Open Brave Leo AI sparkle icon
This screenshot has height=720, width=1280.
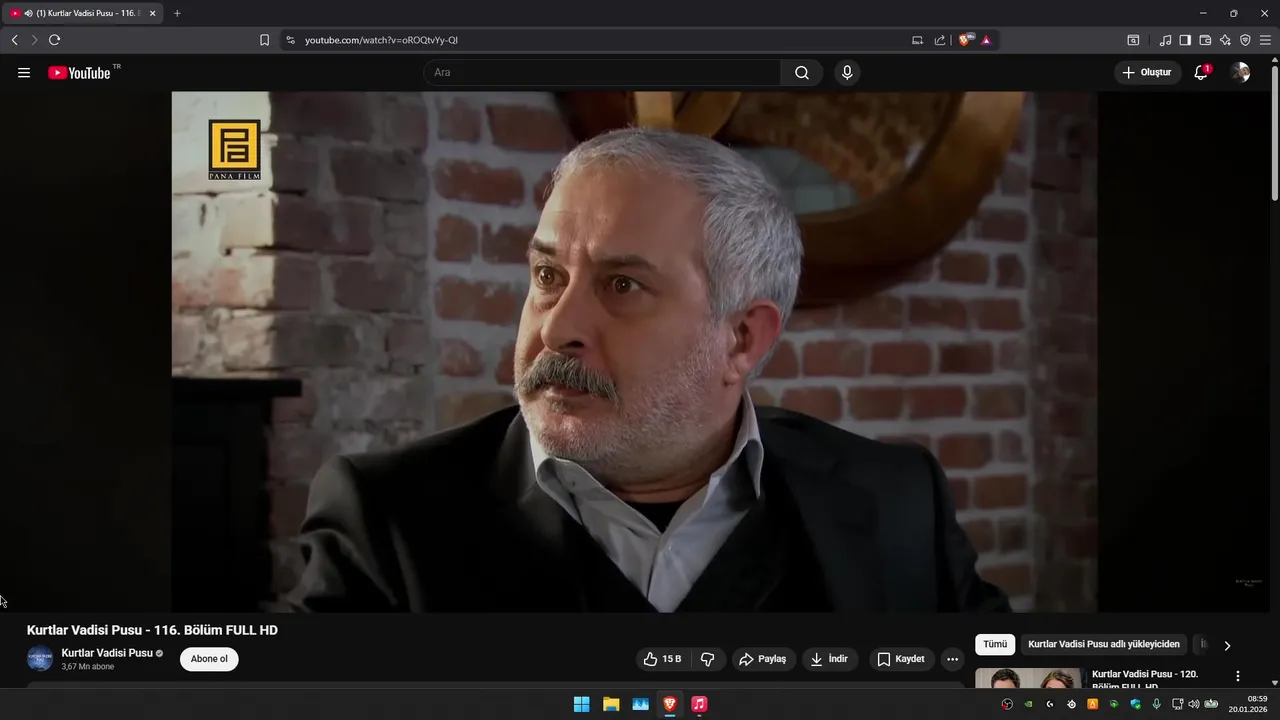click(1225, 40)
